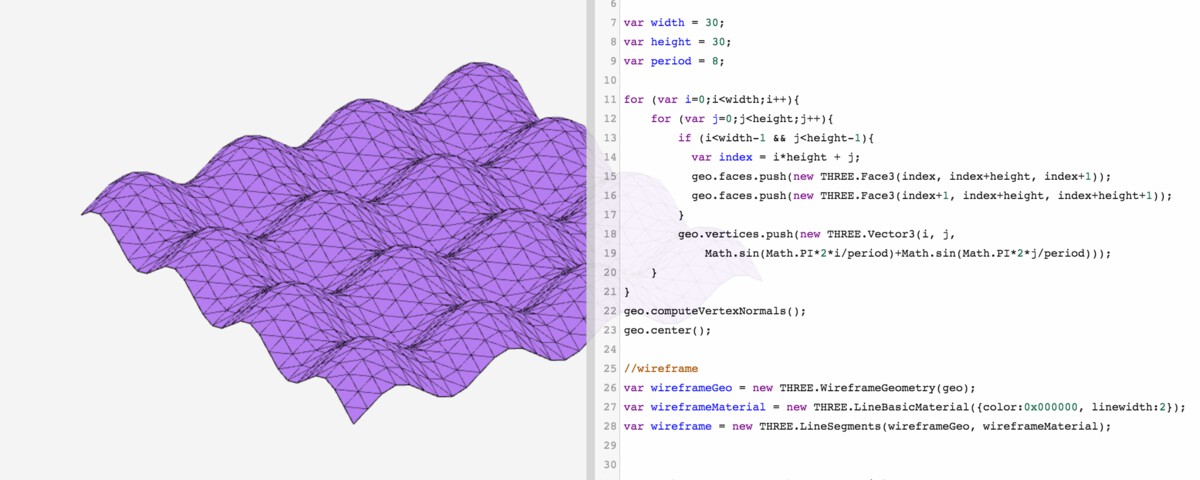
Task: Place cursor on width value 30
Action: pos(713,23)
